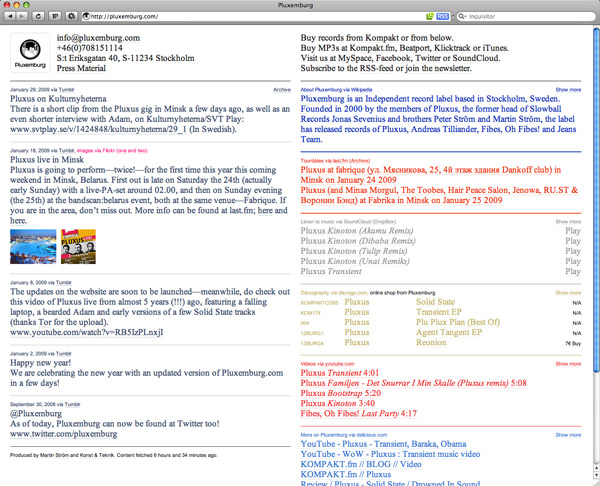Viewport: 600px width, 486px height.
Task: Open the YouTube - WoW - Pluxus music video link
Action: coord(390,454)
